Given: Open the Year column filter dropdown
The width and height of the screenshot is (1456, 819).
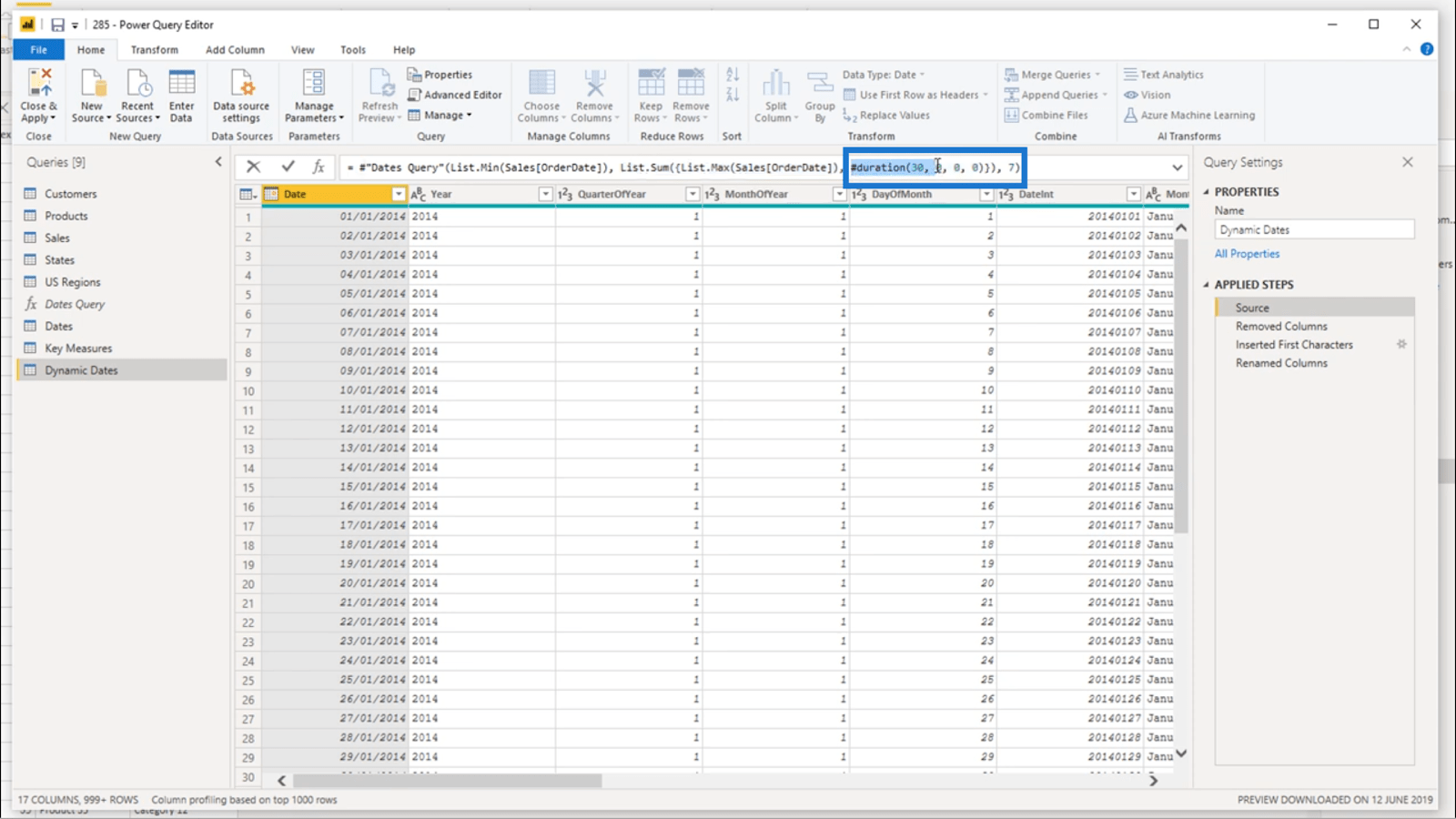Looking at the screenshot, I should pos(545,194).
